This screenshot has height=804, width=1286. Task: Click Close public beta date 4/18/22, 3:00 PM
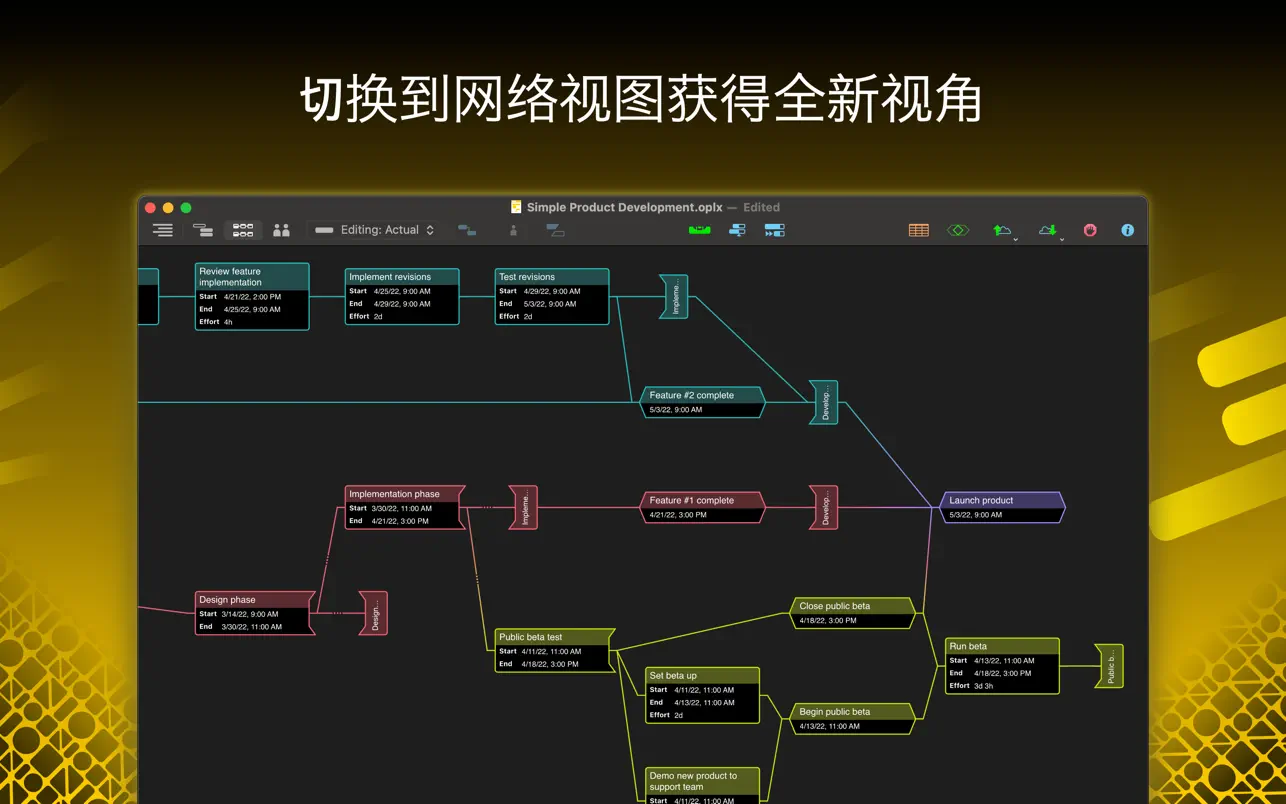(828, 621)
